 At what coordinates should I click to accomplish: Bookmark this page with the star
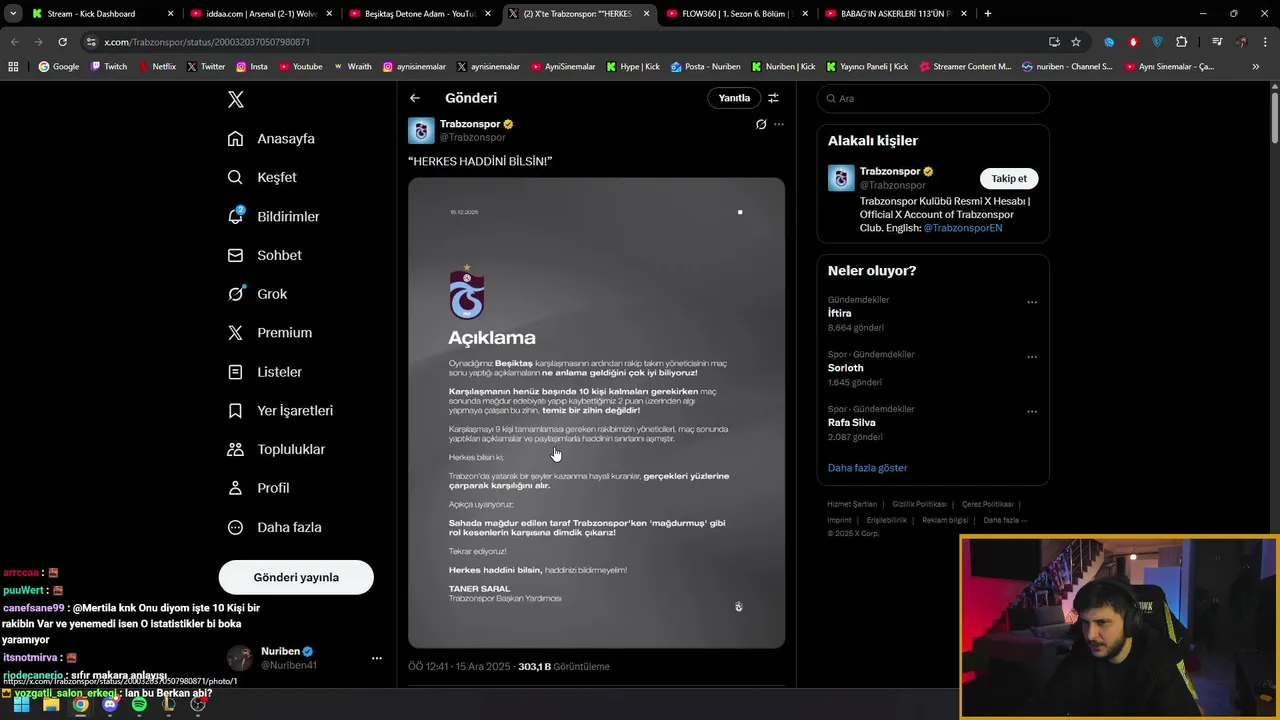pos(1076,42)
